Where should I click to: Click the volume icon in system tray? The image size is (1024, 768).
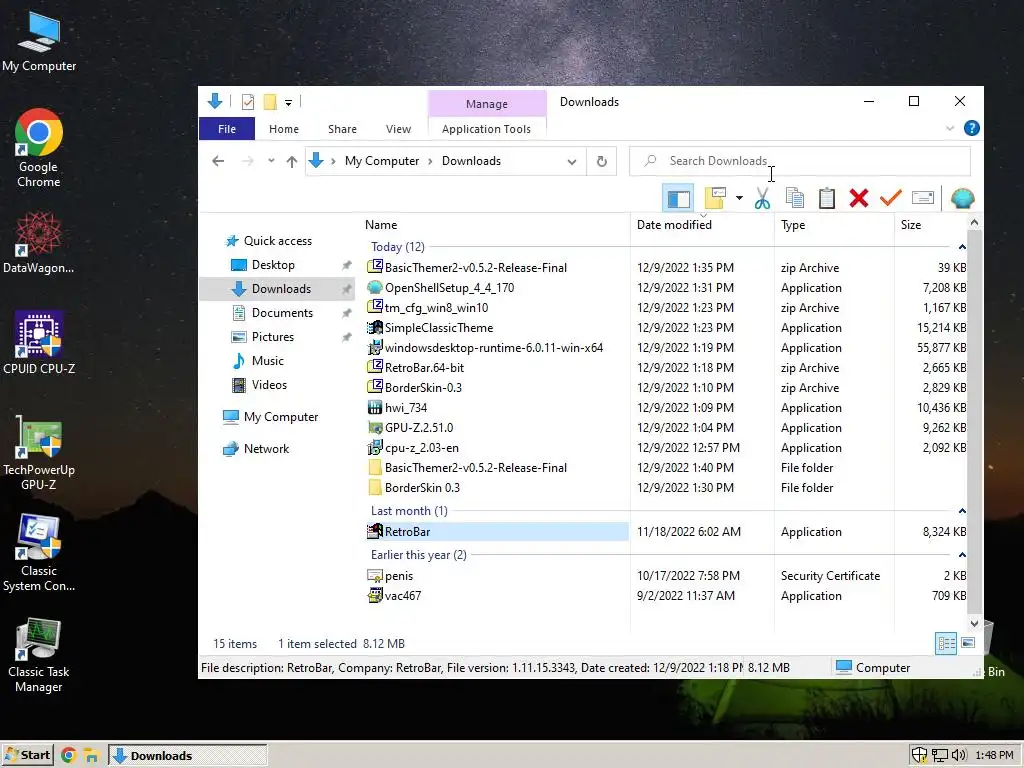pyautogui.click(x=959, y=756)
